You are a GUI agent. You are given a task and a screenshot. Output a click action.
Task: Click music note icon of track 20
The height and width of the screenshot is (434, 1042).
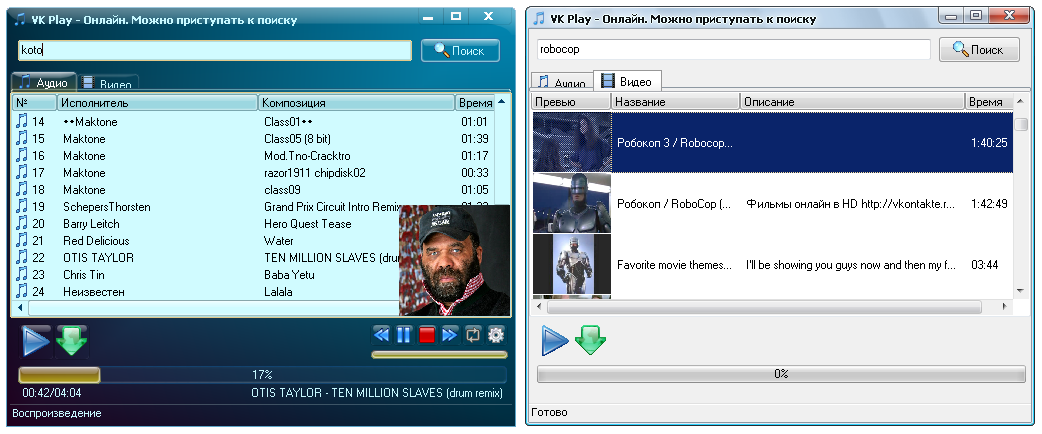(x=22, y=223)
